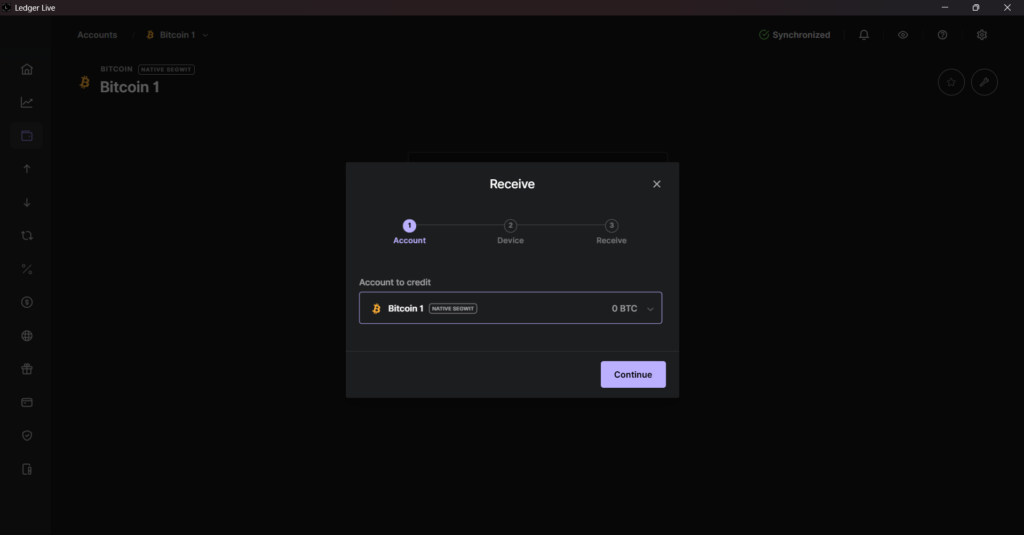The height and width of the screenshot is (535, 1024).
Task: Close the Receive dialog
Action: click(656, 184)
